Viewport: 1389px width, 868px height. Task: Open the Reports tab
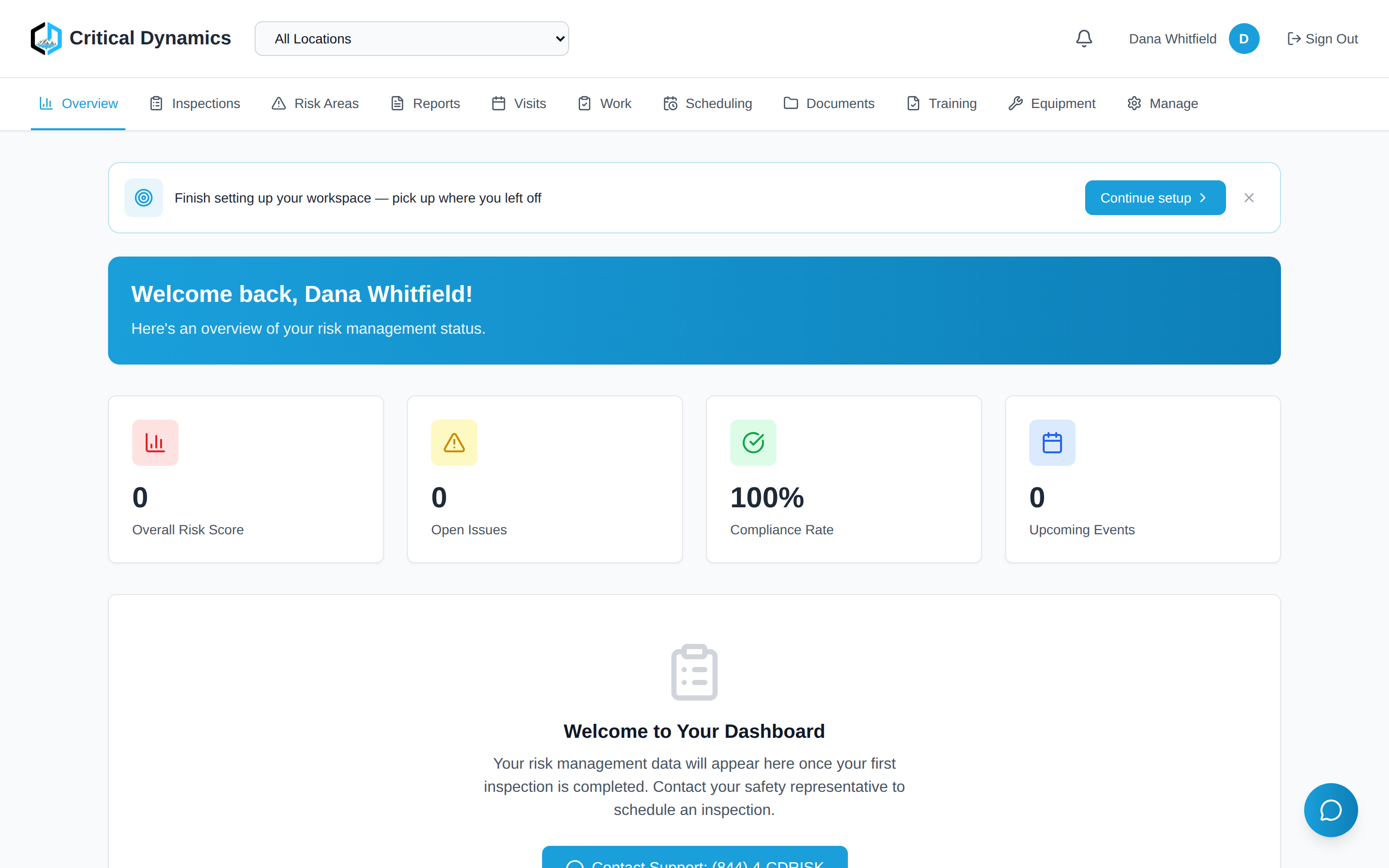425,103
